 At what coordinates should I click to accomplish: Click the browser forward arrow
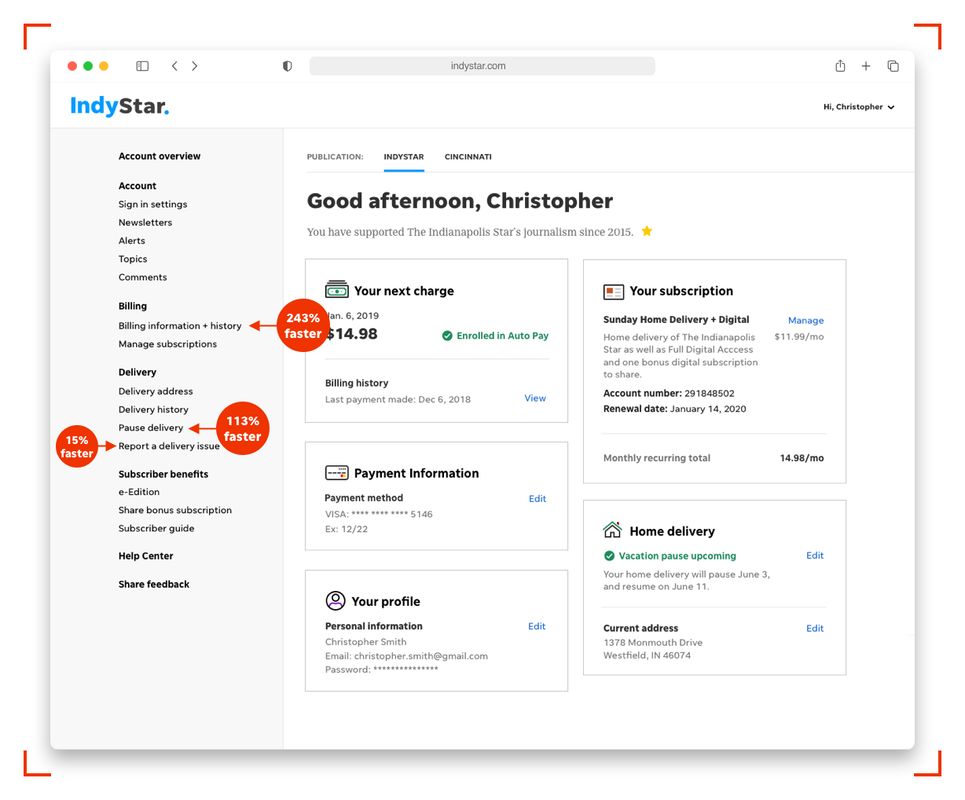click(194, 66)
